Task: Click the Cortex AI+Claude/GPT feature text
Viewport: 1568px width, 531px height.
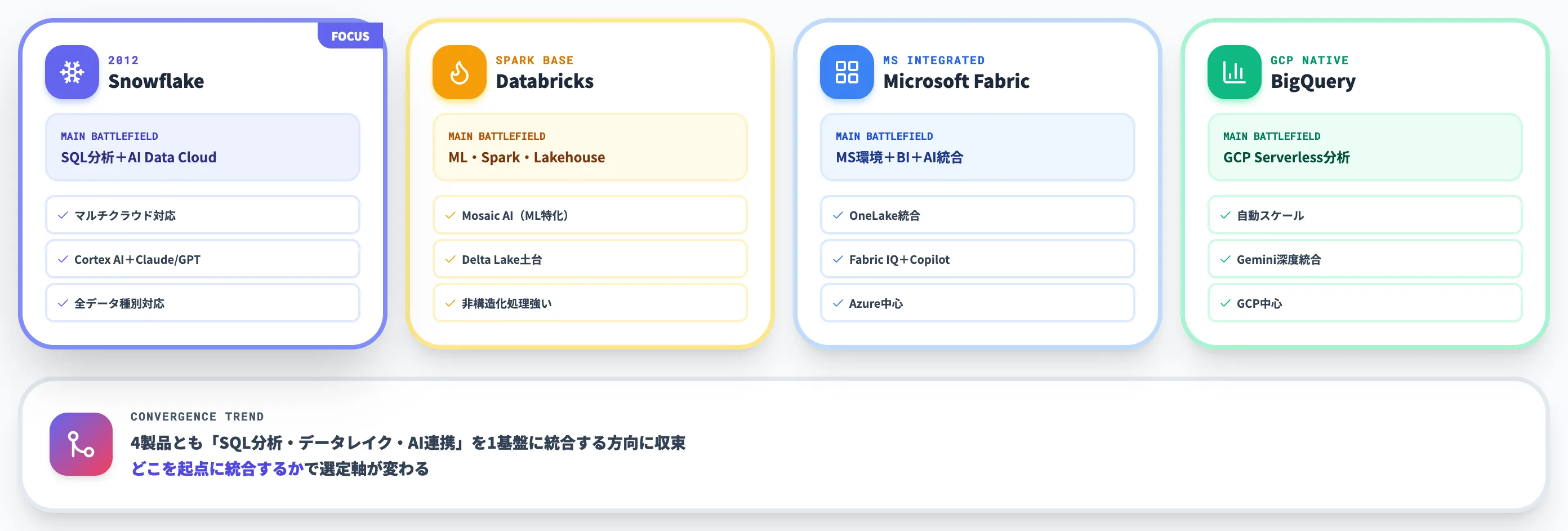Action: [x=137, y=259]
